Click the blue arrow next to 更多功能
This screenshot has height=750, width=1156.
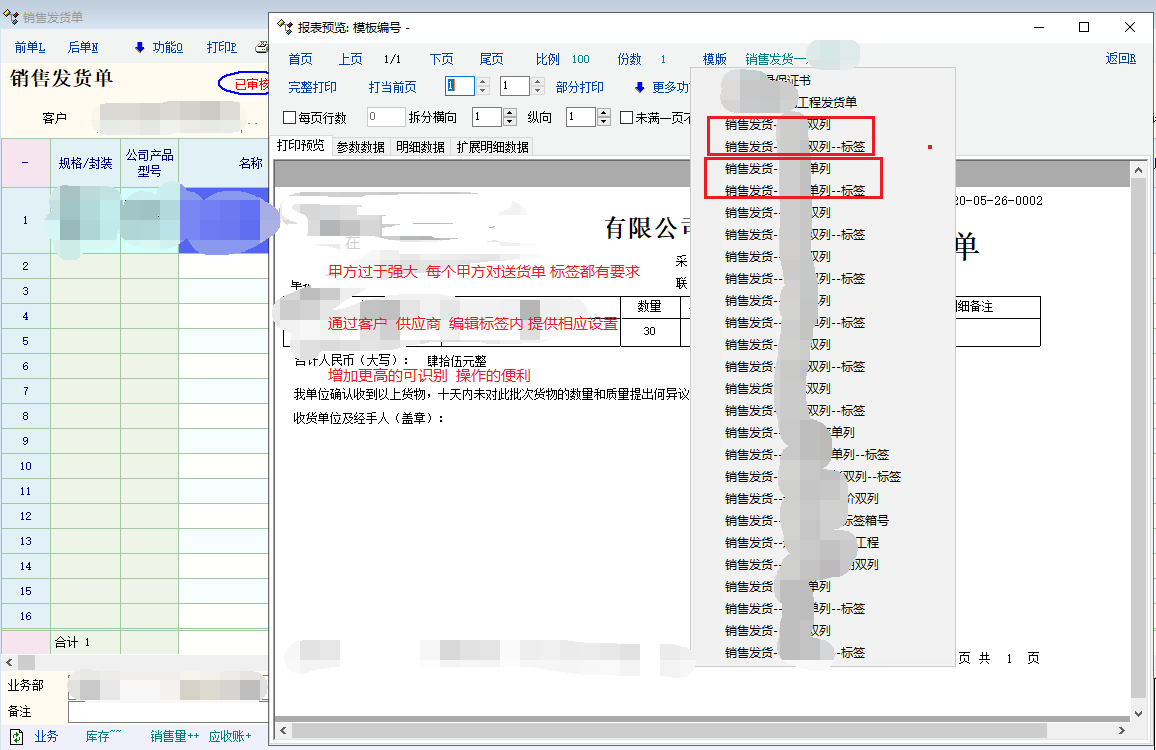(640, 87)
